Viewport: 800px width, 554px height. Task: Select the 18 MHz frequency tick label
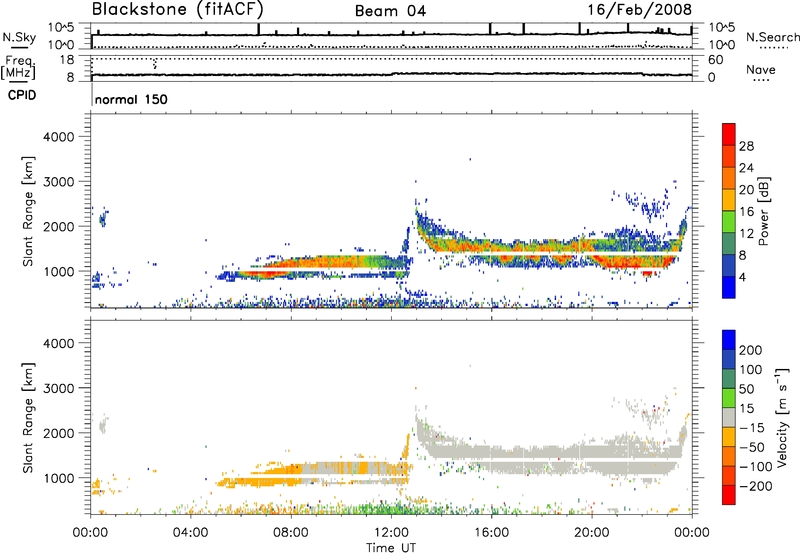click(x=67, y=60)
